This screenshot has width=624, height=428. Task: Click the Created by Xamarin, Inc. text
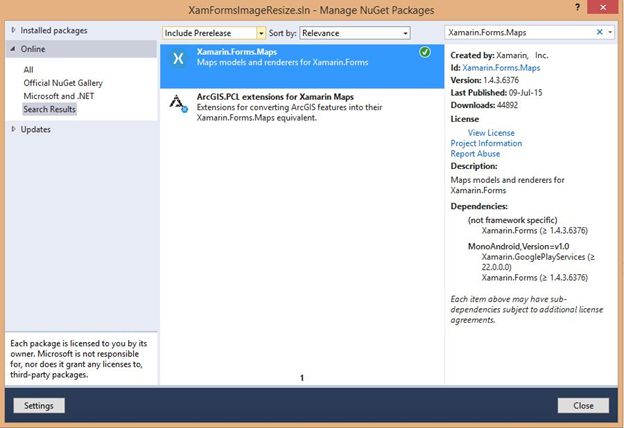coord(499,55)
